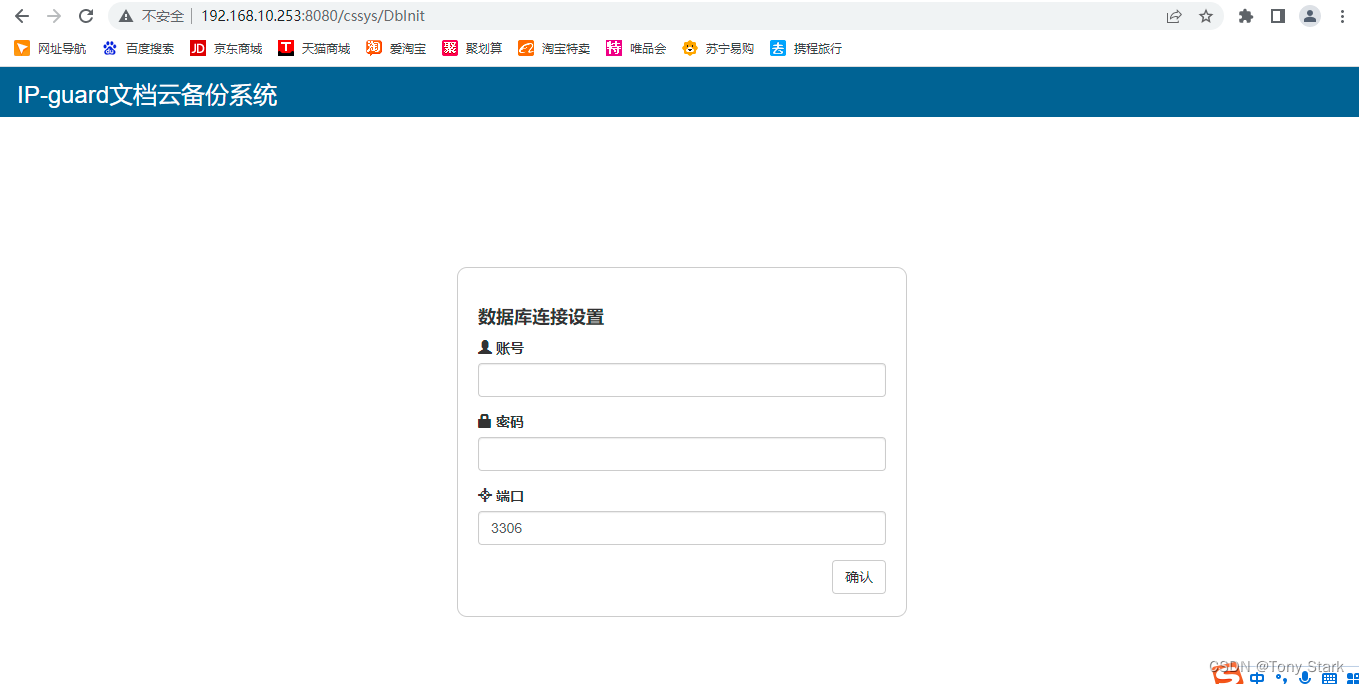Click the browser back arrow

pyautogui.click(x=22, y=16)
